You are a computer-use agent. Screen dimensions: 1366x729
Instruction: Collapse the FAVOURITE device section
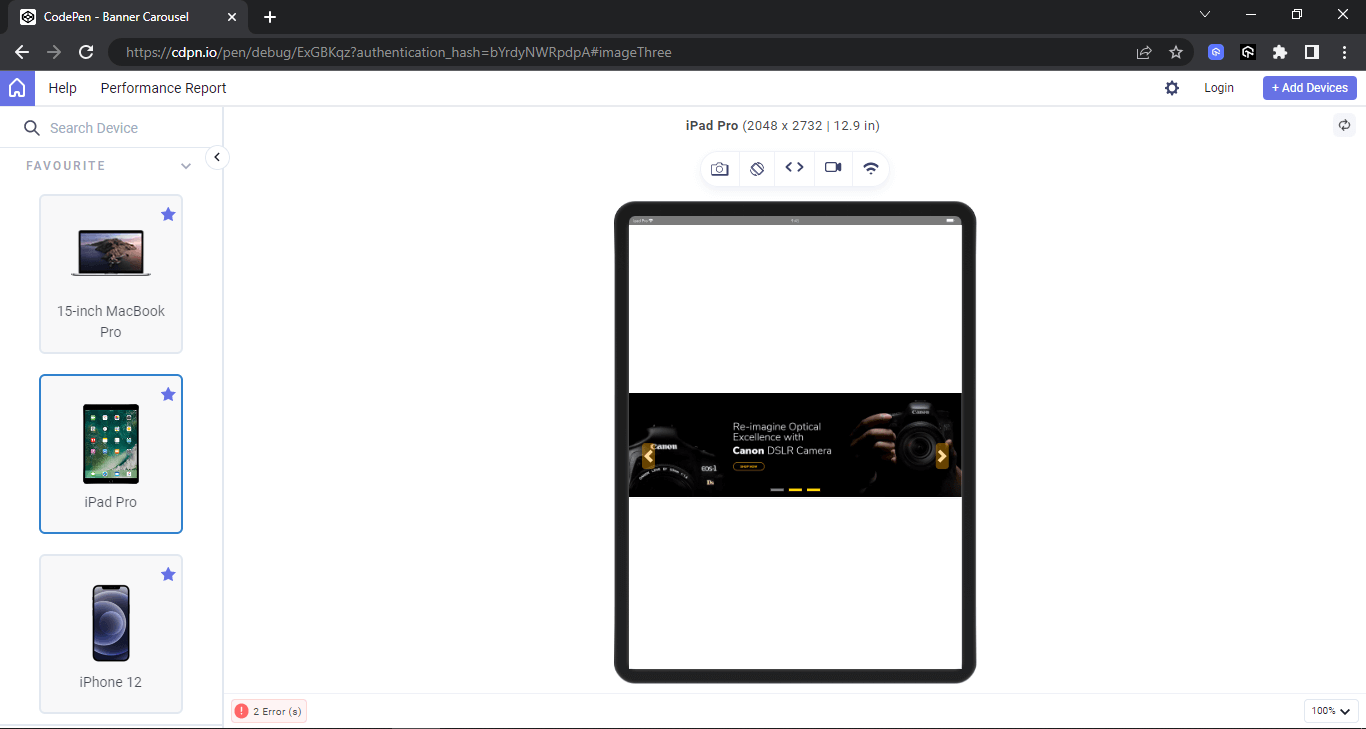click(x=186, y=166)
